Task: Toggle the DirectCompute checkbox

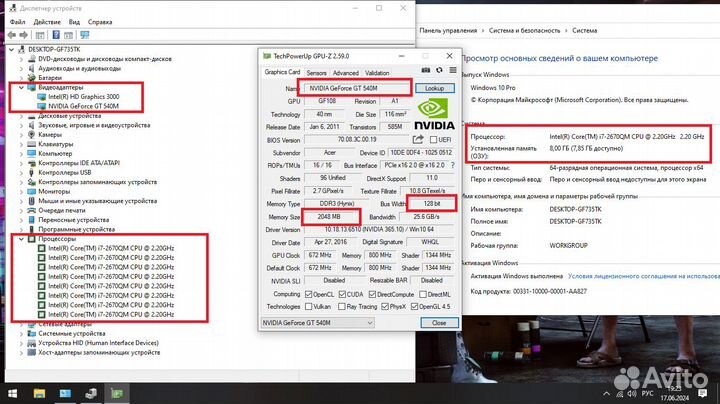Action: (372, 294)
